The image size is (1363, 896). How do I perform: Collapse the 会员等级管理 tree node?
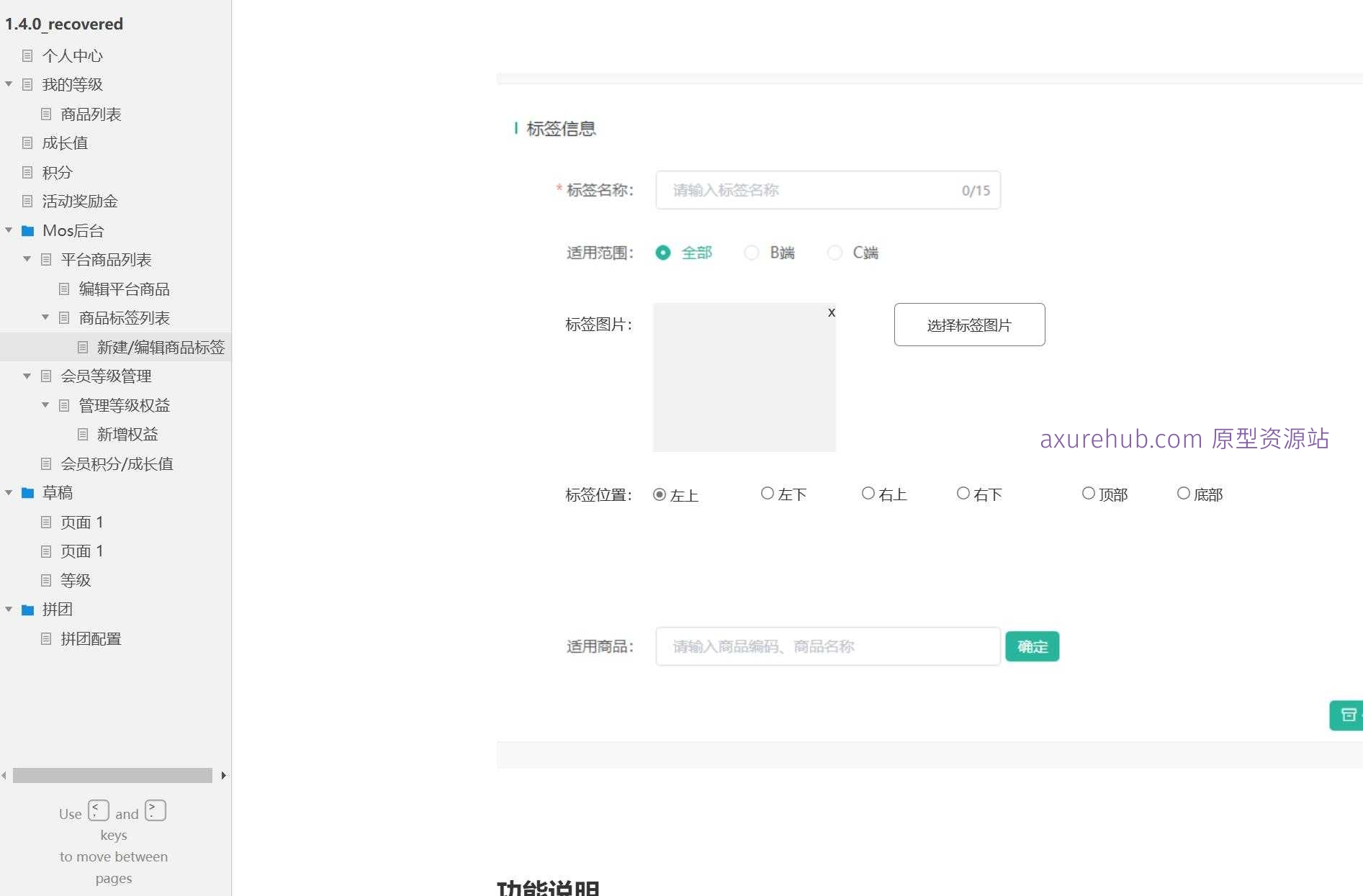[x=27, y=376]
